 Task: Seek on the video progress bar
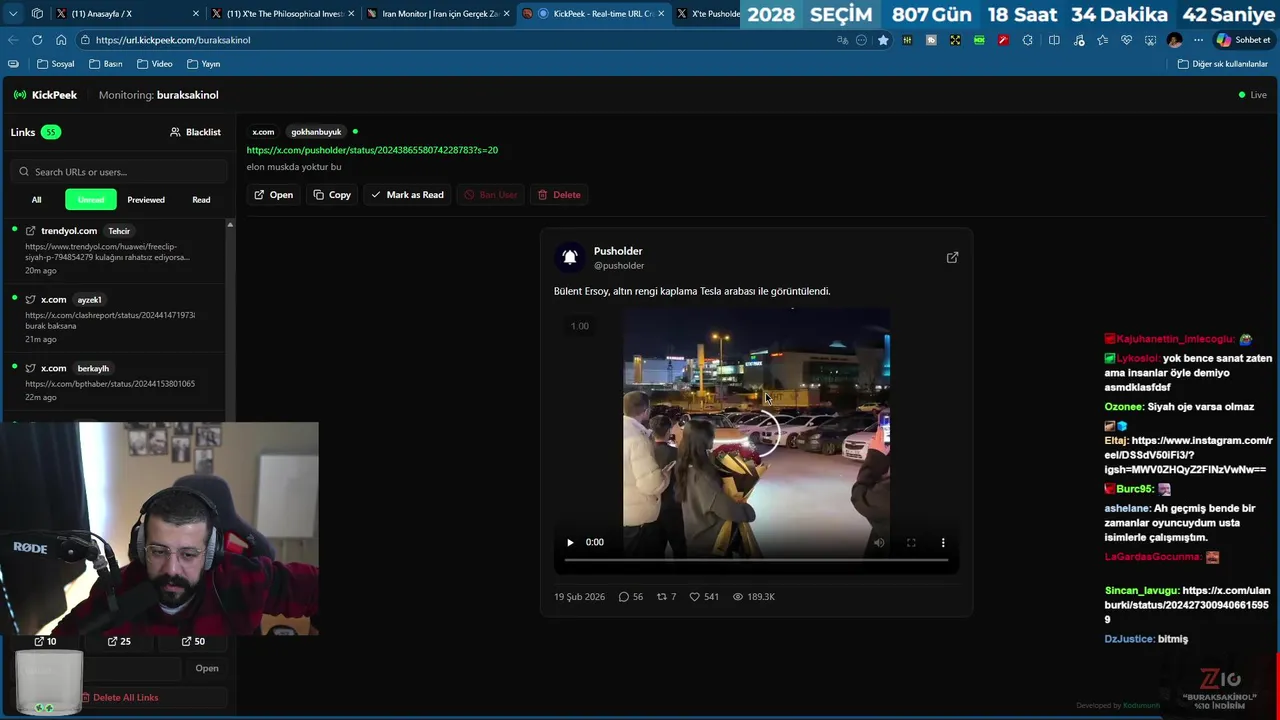tap(756, 560)
